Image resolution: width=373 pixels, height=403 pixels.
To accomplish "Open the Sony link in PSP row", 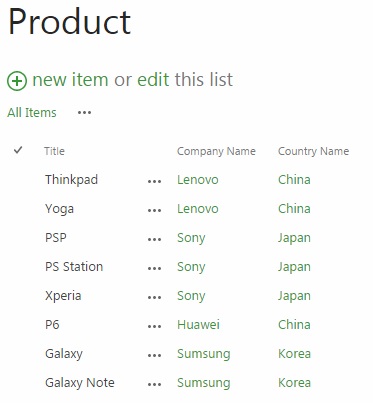I will (x=191, y=238).
